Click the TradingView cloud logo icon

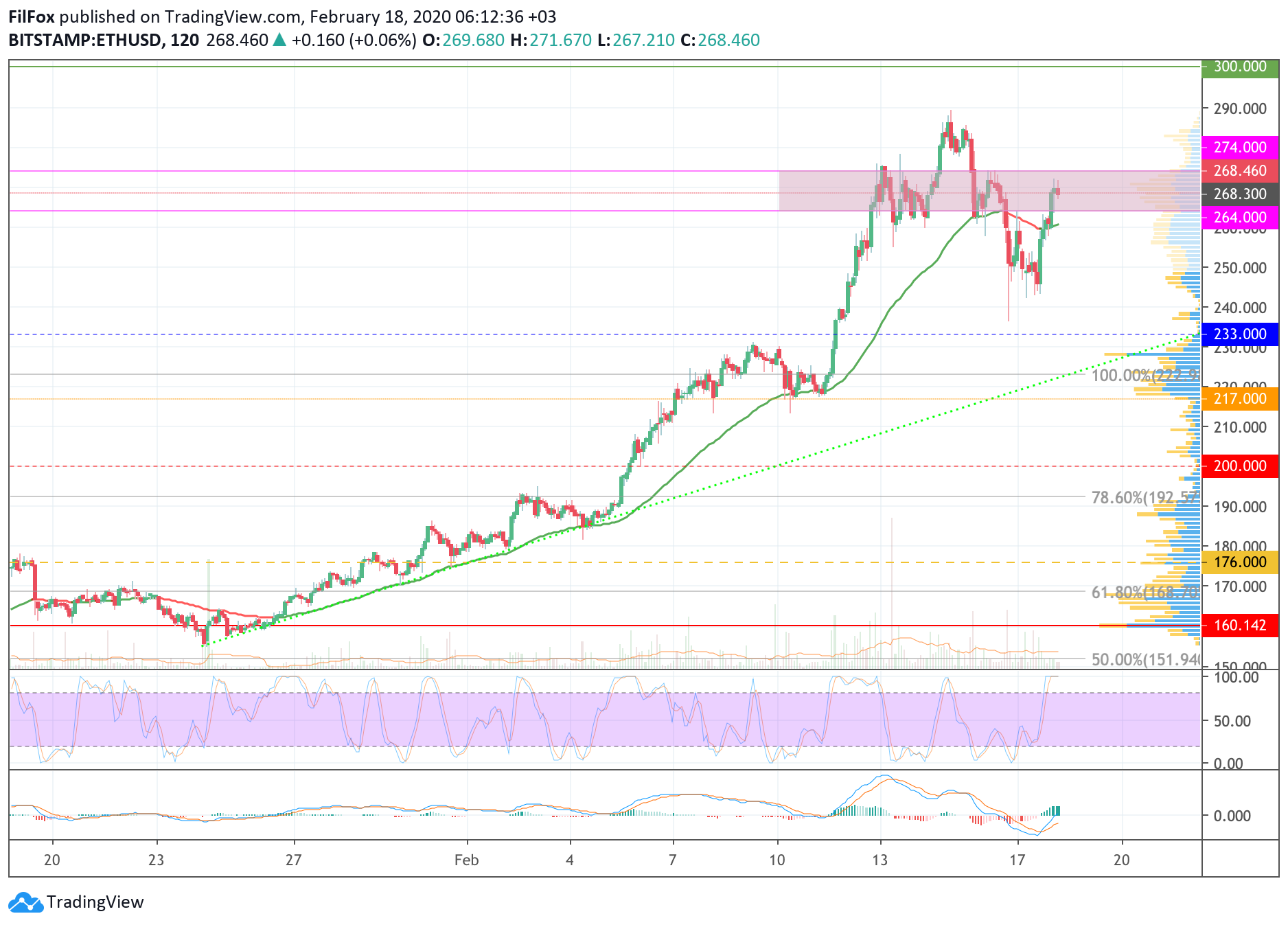[x=26, y=902]
